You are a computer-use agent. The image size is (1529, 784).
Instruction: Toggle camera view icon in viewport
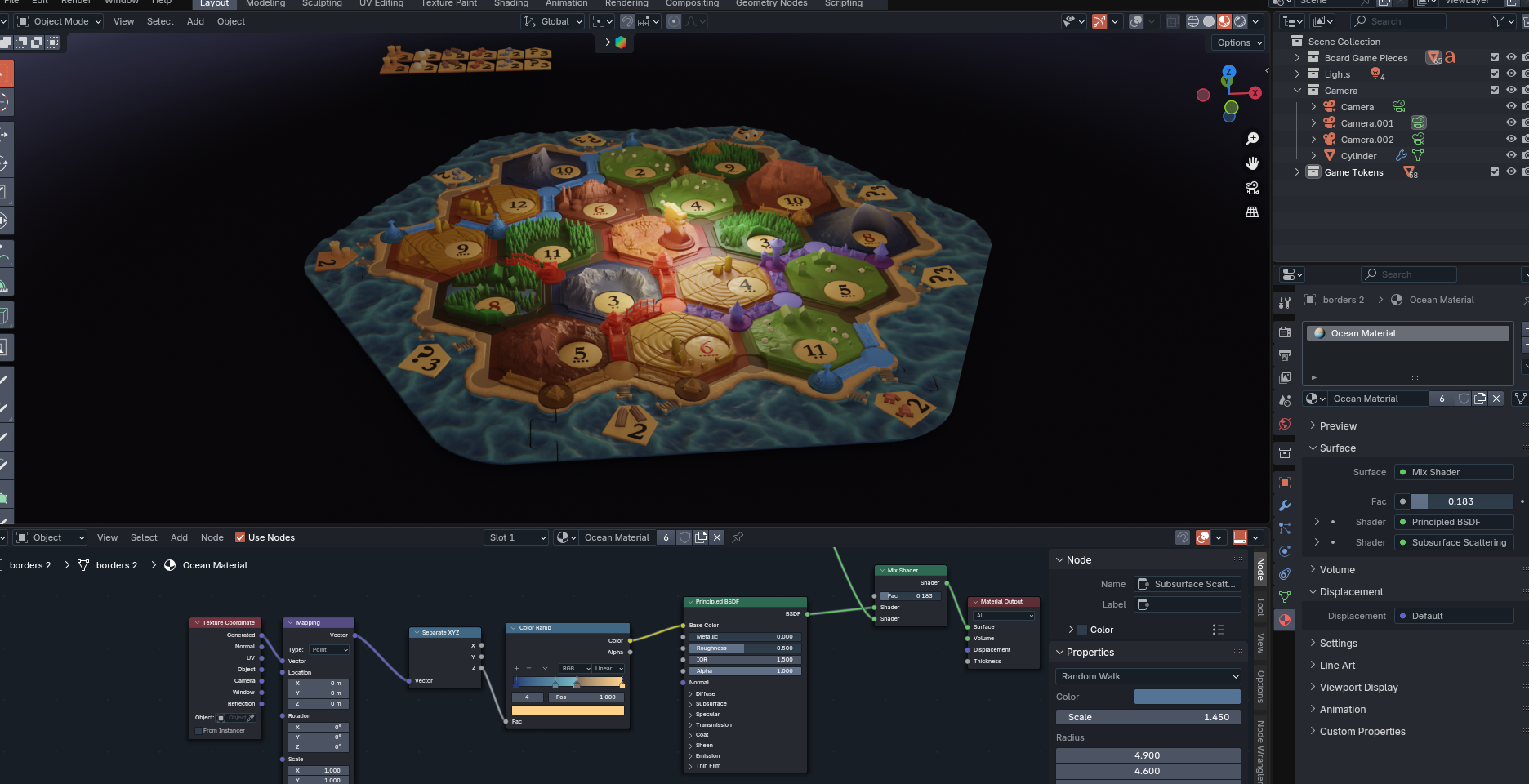1252,188
